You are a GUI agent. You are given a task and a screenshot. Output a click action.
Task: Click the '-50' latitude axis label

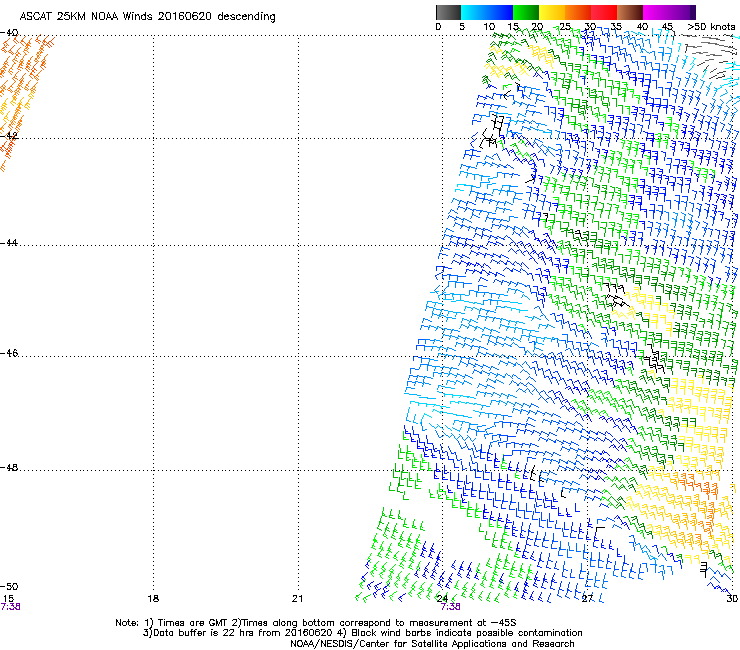(x=9, y=586)
